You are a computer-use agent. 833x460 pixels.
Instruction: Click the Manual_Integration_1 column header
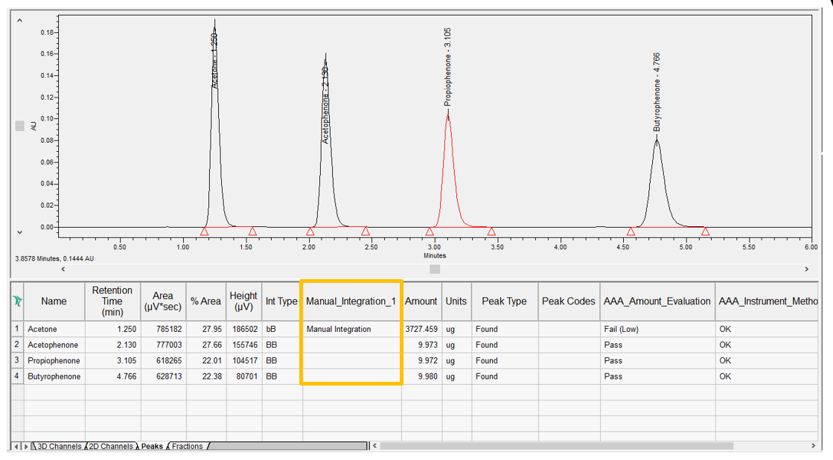pos(351,301)
